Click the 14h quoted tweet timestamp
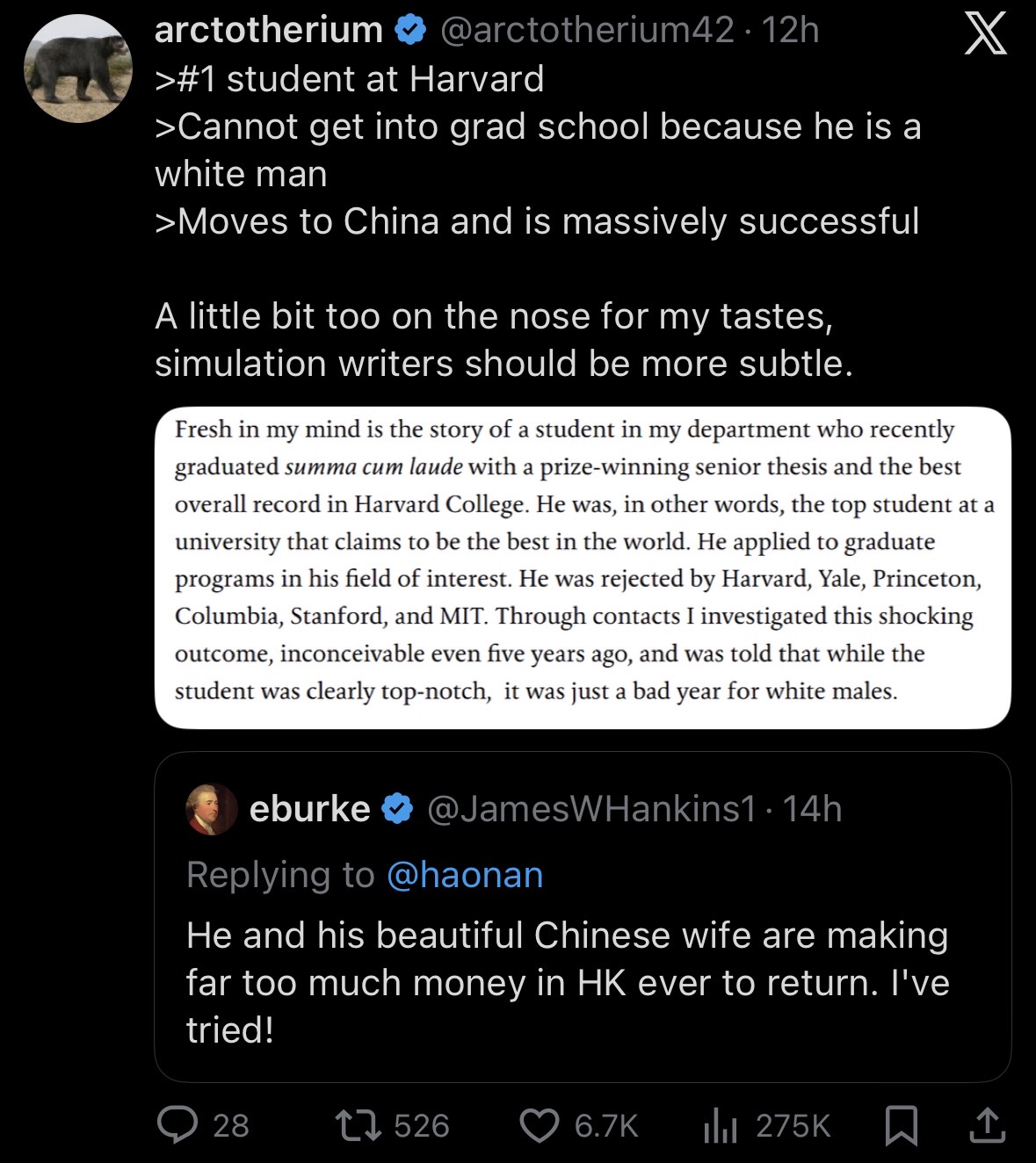This screenshot has height=1163, width=1036. [812, 808]
